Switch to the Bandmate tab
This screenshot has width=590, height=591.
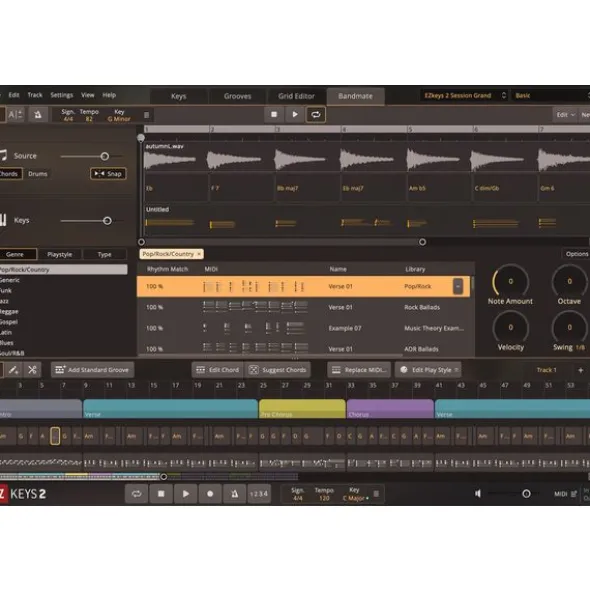(356, 96)
